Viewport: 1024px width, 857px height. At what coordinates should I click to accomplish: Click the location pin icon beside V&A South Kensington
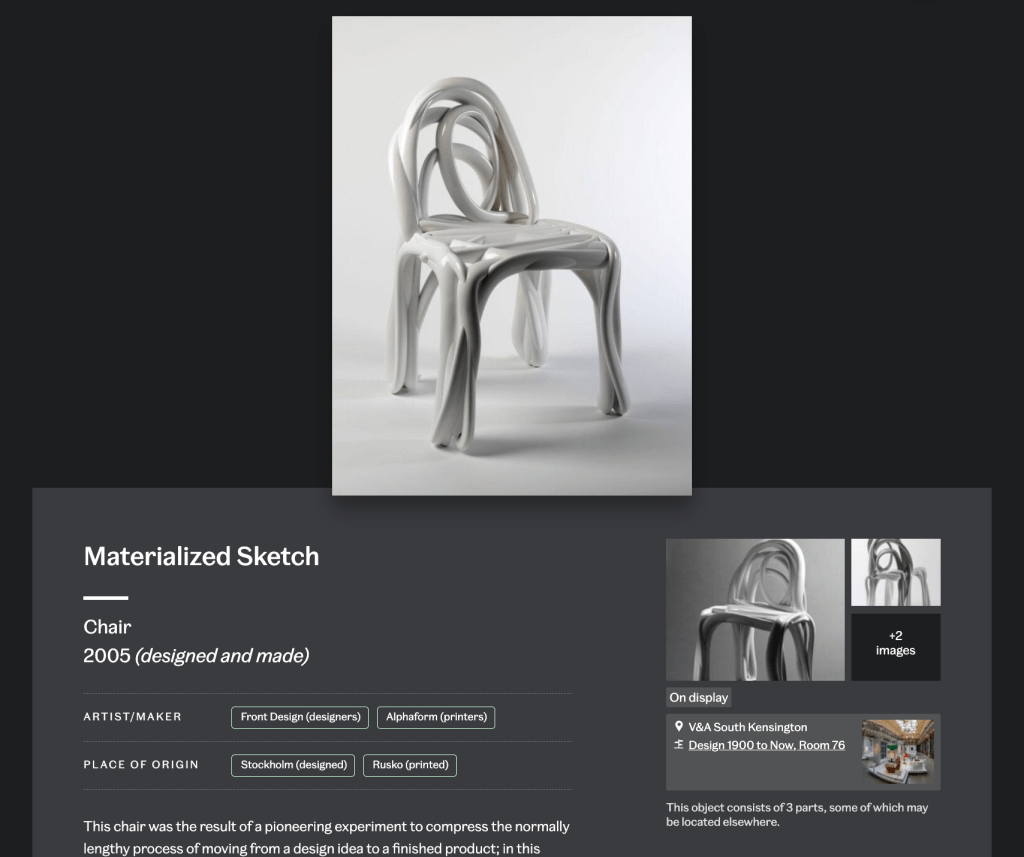[679, 726]
